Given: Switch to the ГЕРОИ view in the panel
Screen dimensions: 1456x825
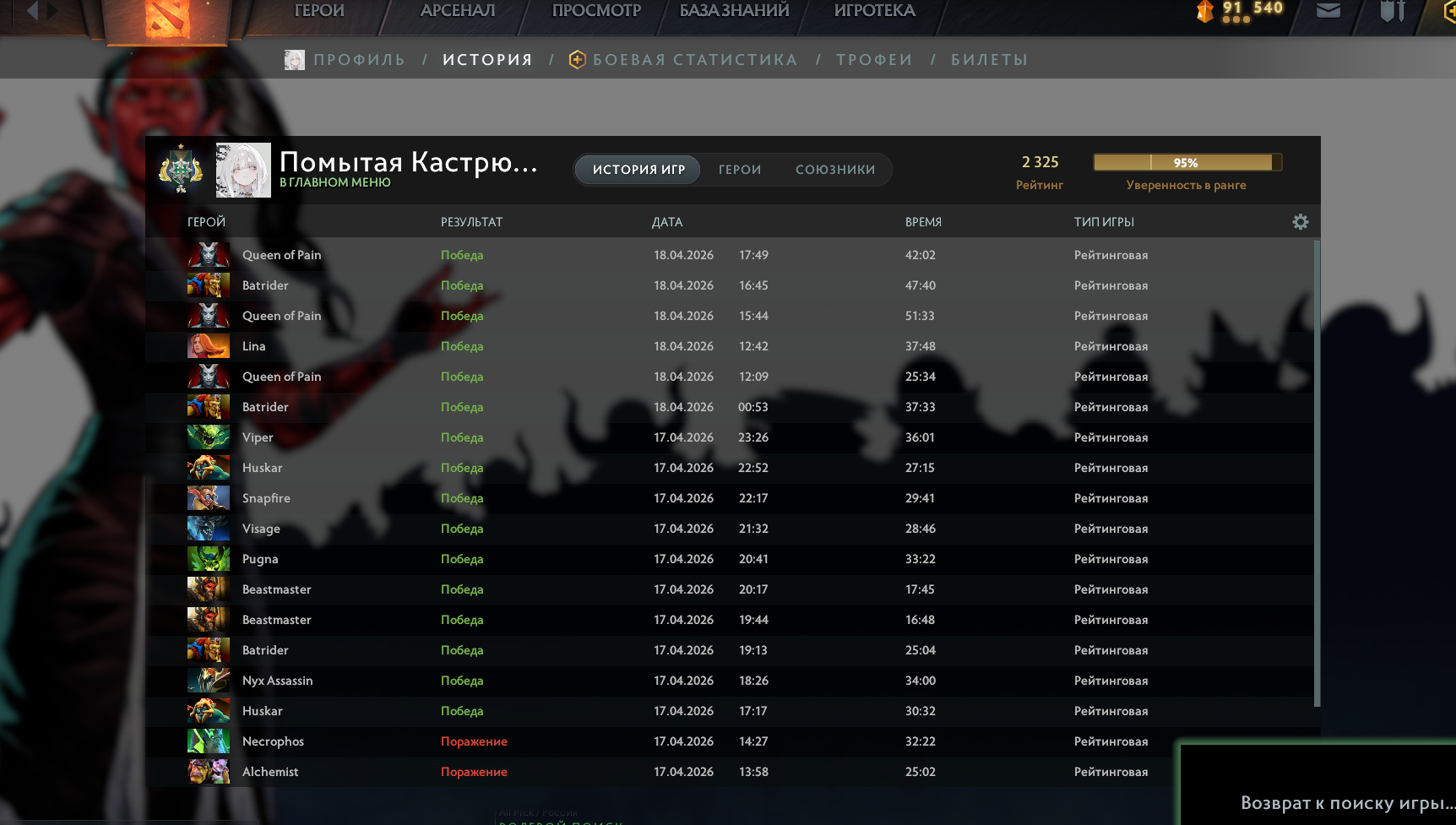Looking at the screenshot, I should (740, 170).
